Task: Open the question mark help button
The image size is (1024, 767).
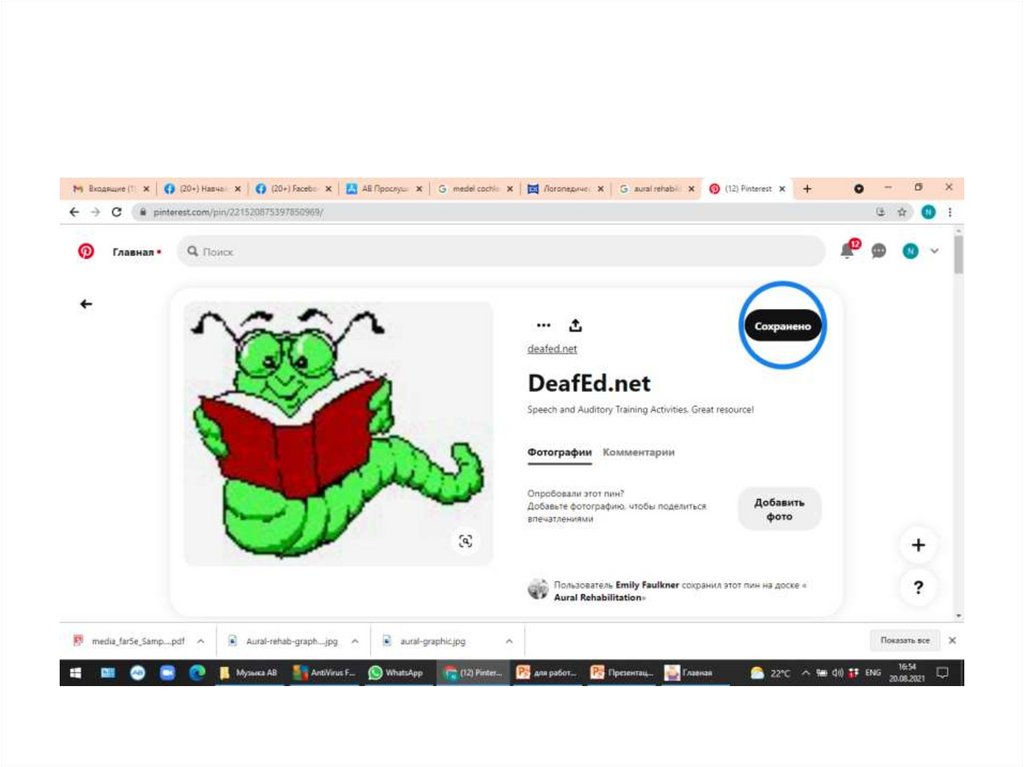Action: 918,587
